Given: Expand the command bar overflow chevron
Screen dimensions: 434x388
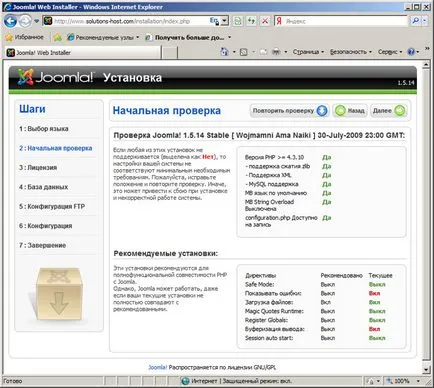Looking at the screenshot, I should 427,49.
